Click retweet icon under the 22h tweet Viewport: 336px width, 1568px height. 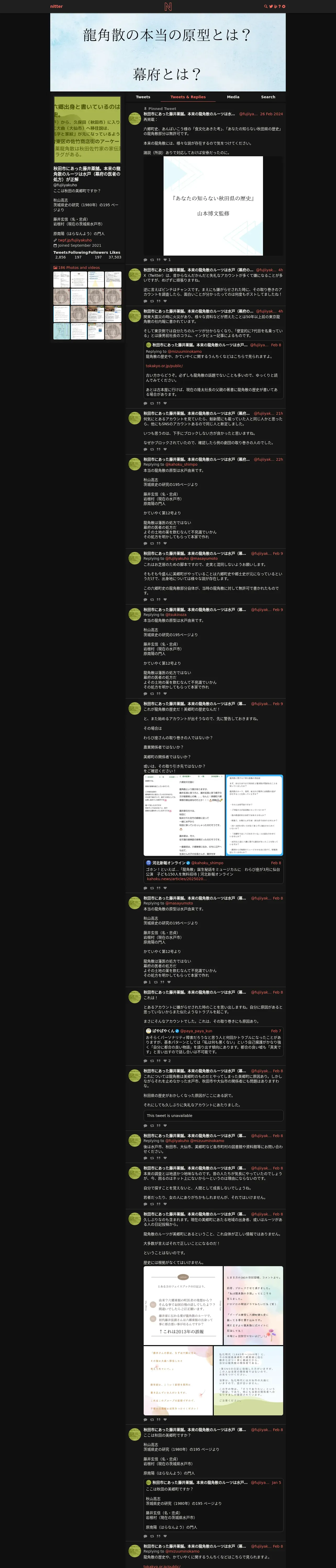(x=152, y=544)
